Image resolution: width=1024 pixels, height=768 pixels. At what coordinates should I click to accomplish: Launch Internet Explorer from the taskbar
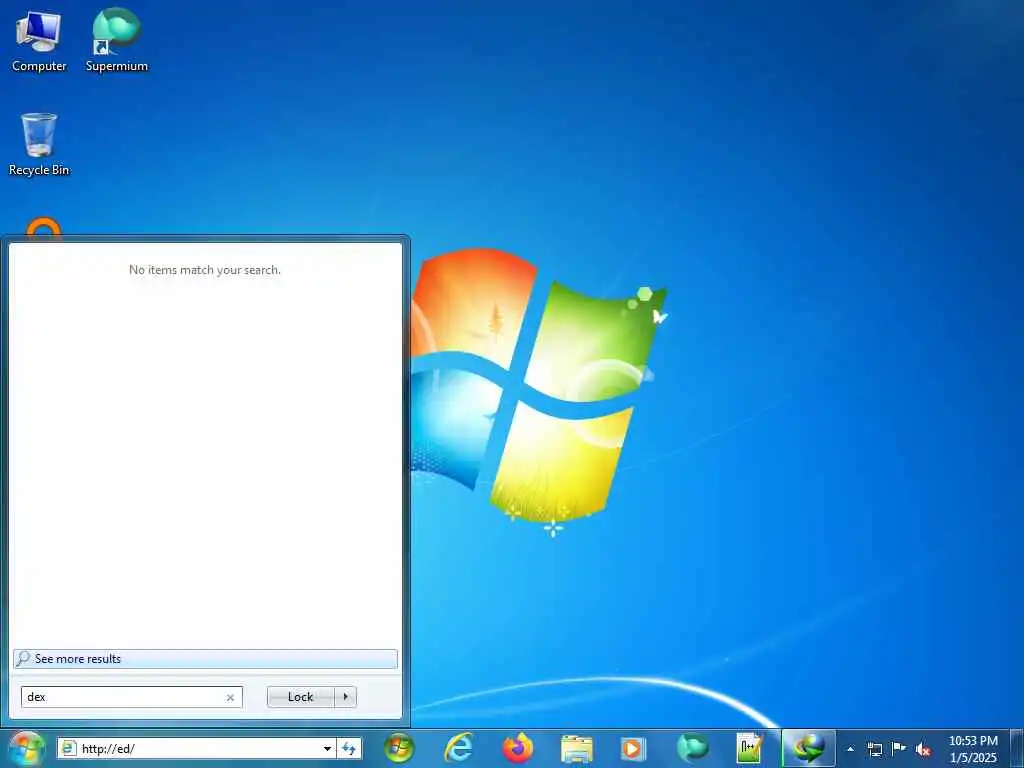[459, 748]
